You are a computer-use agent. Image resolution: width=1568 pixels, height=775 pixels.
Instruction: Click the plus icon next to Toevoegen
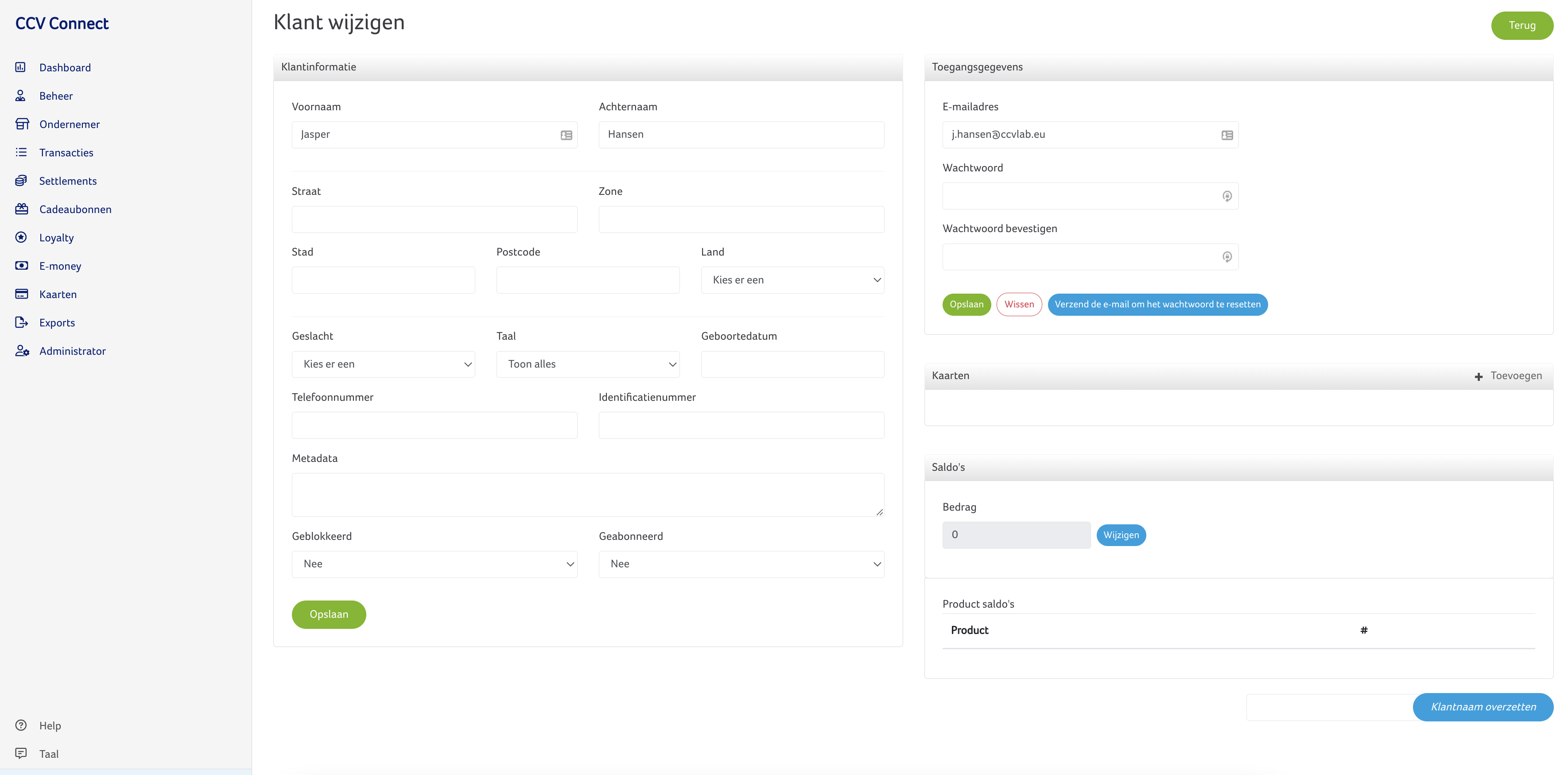tap(1479, 377)
